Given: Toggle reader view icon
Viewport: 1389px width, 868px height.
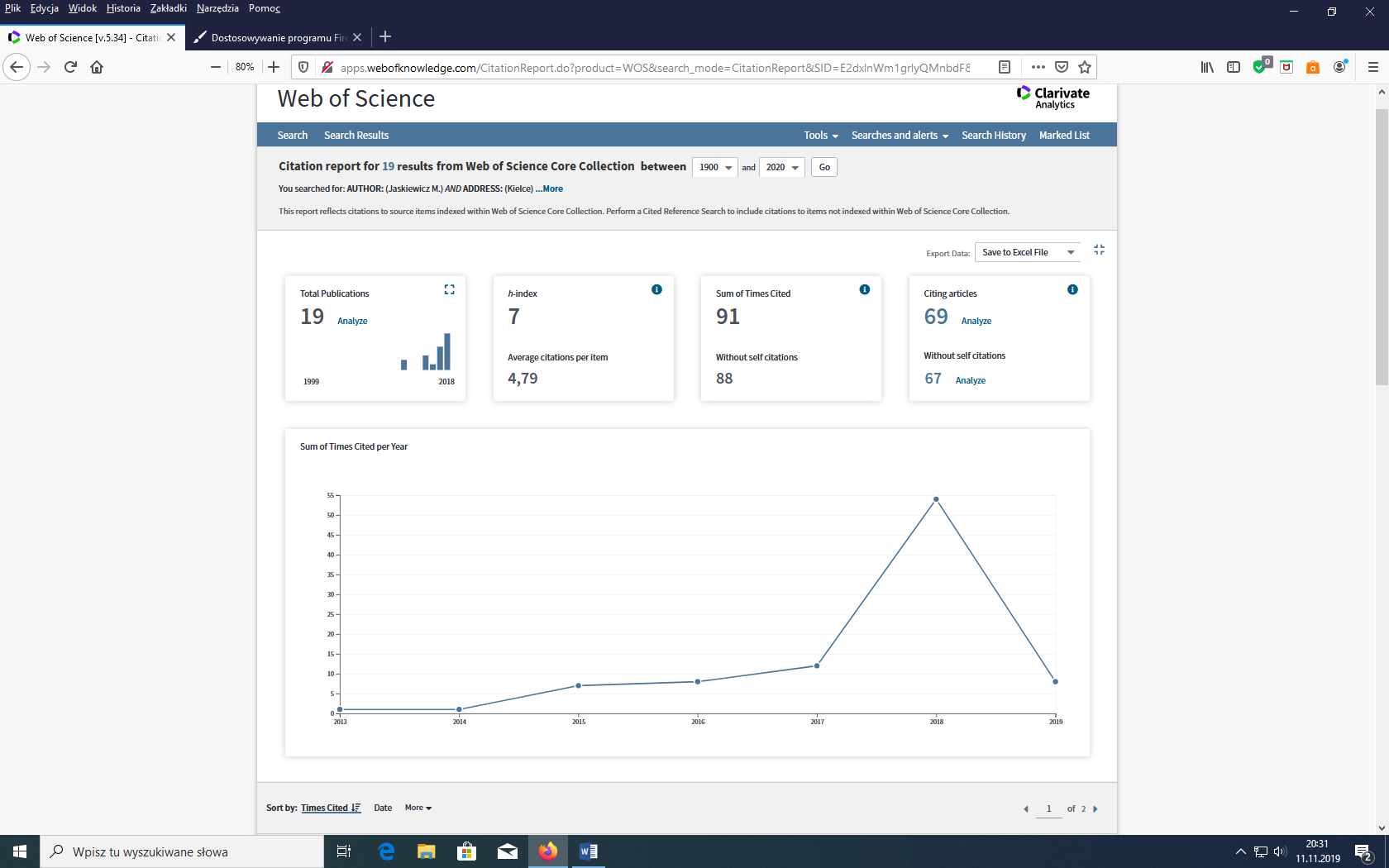Looking at the screenshot, I should pos(1005,67).
